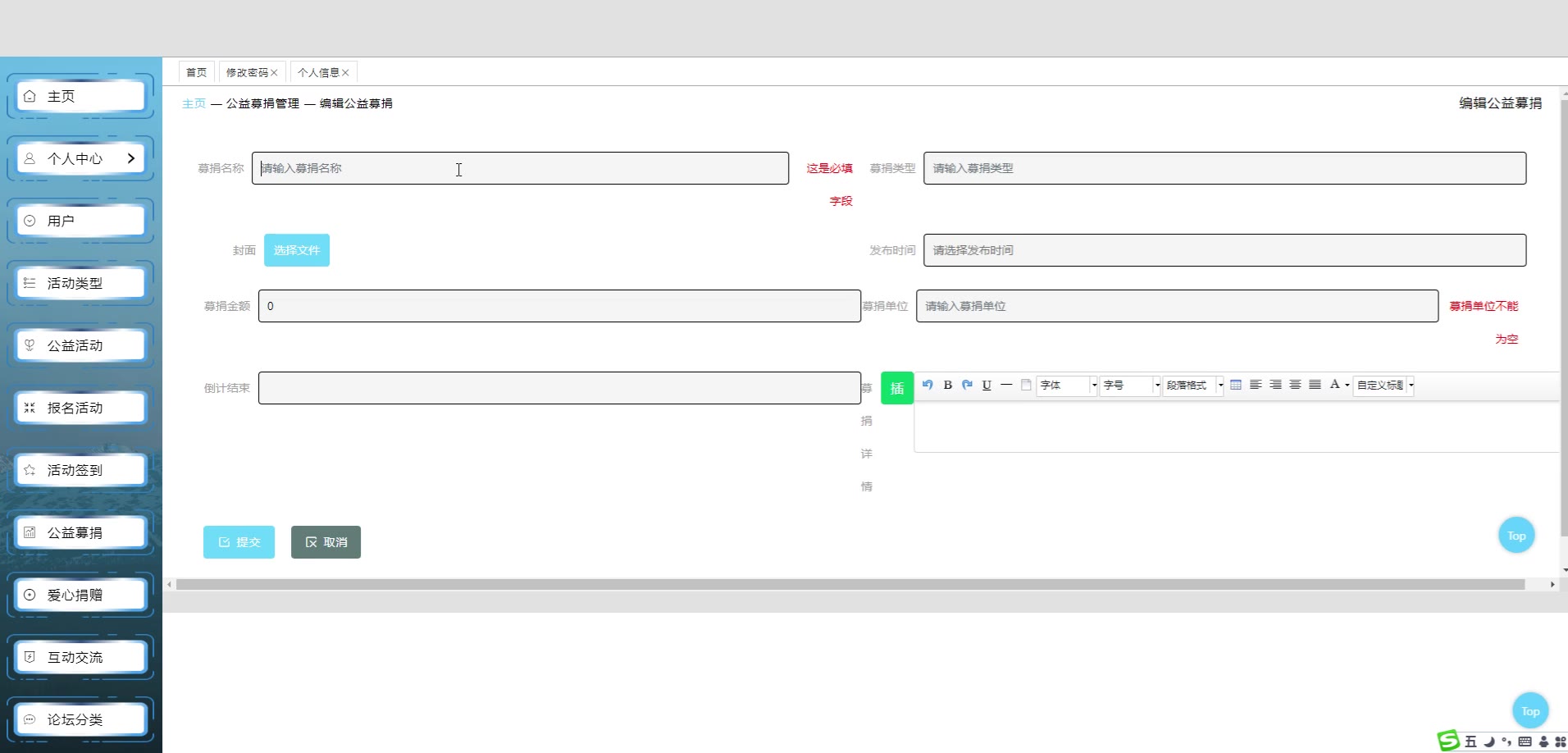Toggle punctuation mode in the Sogou bar
The height and width of the screenshot is (753, 1568).
click(1506, 742)
